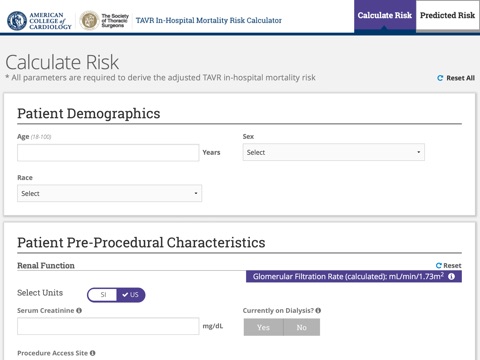
Task: Click the TAVR In-Hospital Mortality Risk Calculator title
Action: point(209,21)
